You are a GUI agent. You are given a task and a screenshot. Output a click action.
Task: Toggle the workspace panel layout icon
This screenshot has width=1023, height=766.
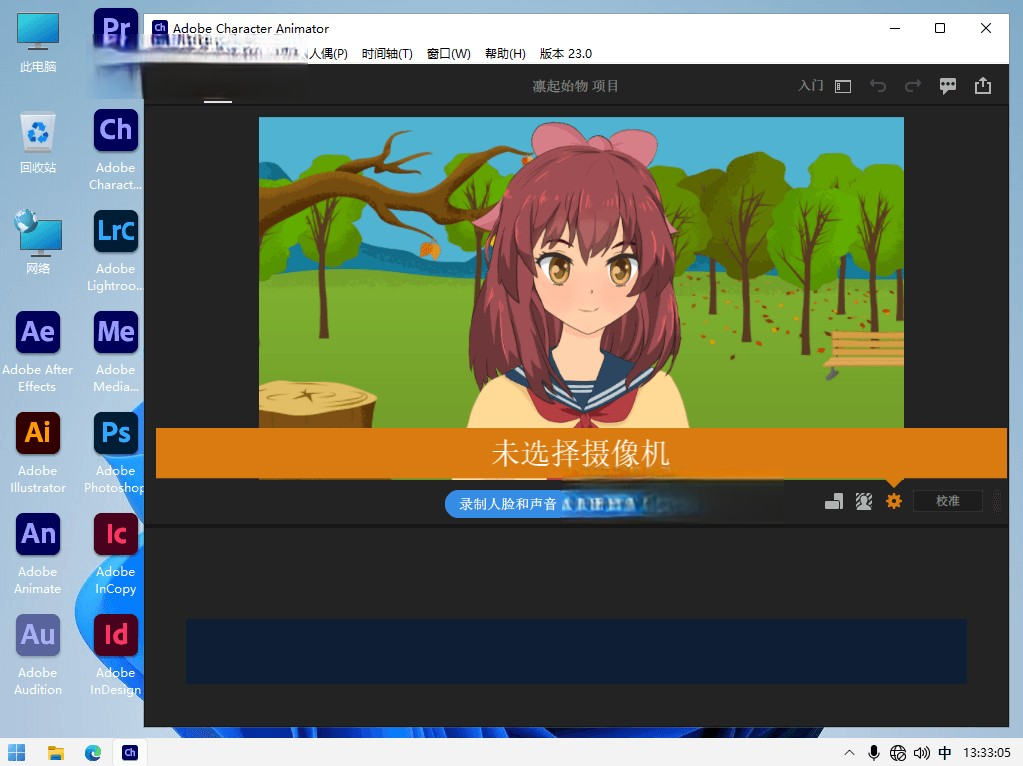point(843,86)
